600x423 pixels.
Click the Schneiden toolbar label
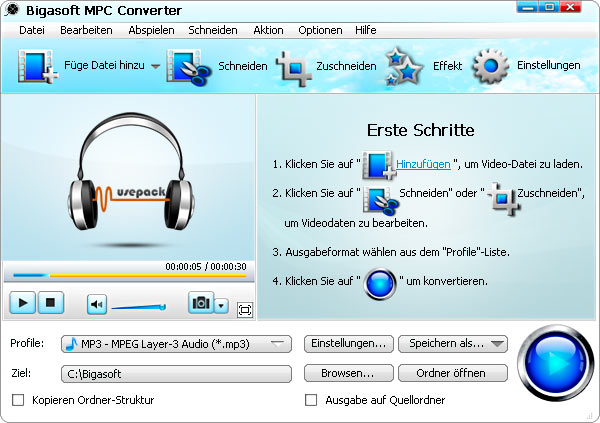point(243,66)
